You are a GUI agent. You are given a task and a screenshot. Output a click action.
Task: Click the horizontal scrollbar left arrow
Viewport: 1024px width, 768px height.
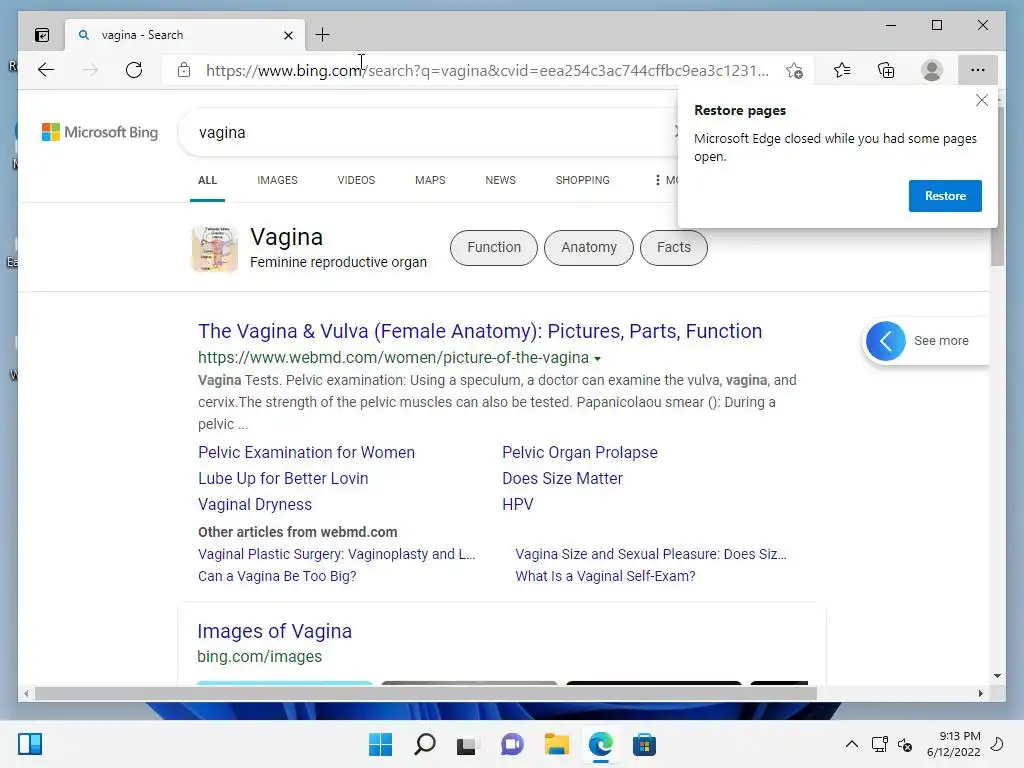[x=25, y=694]
